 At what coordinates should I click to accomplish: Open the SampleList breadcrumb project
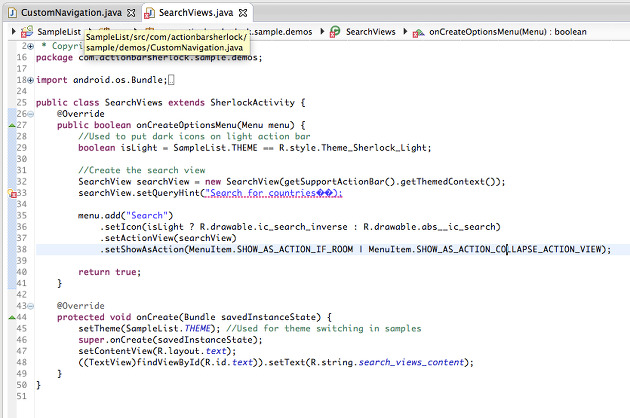59,32
